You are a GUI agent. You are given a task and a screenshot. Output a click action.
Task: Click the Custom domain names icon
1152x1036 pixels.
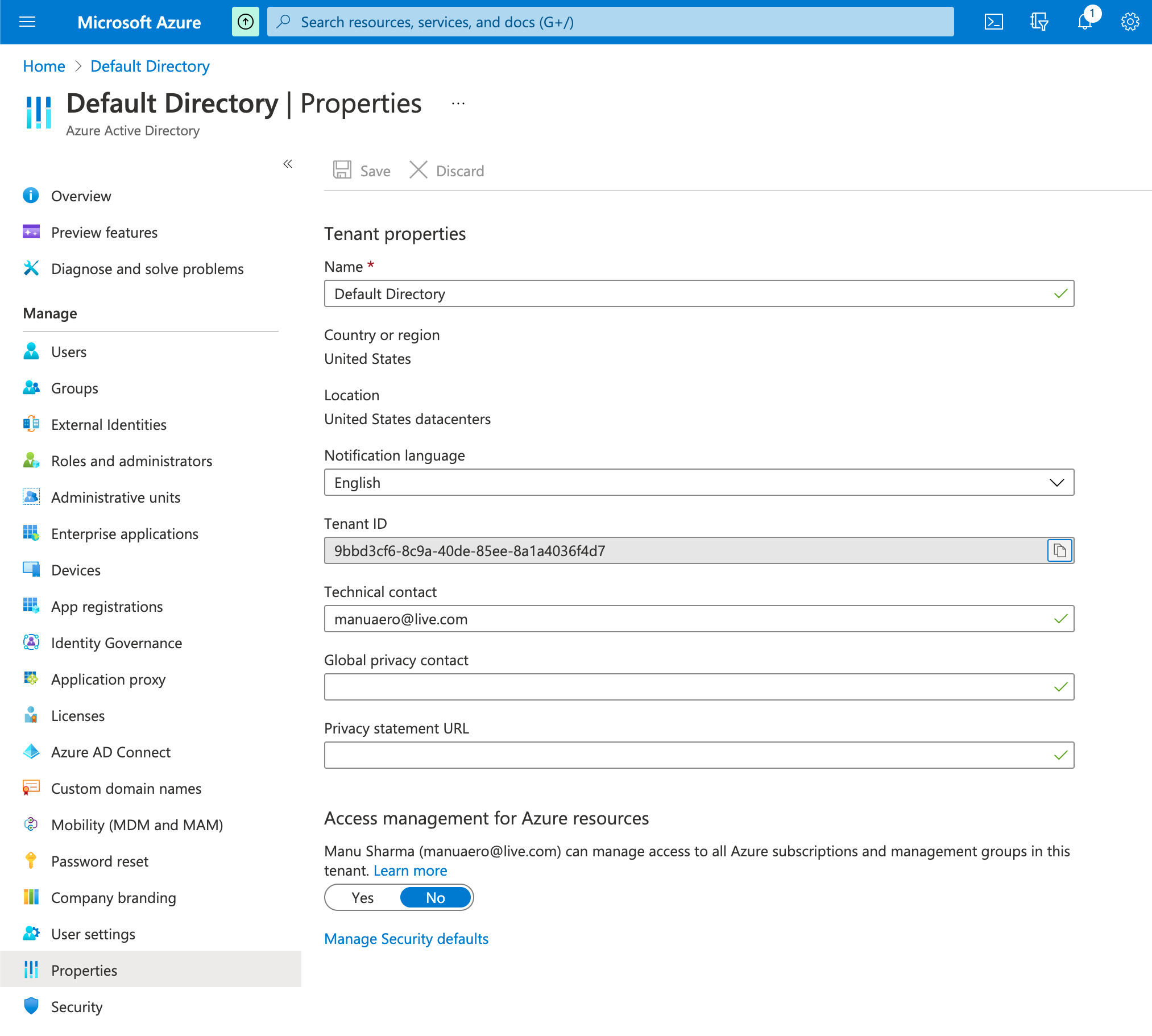[x=31, y=789]
